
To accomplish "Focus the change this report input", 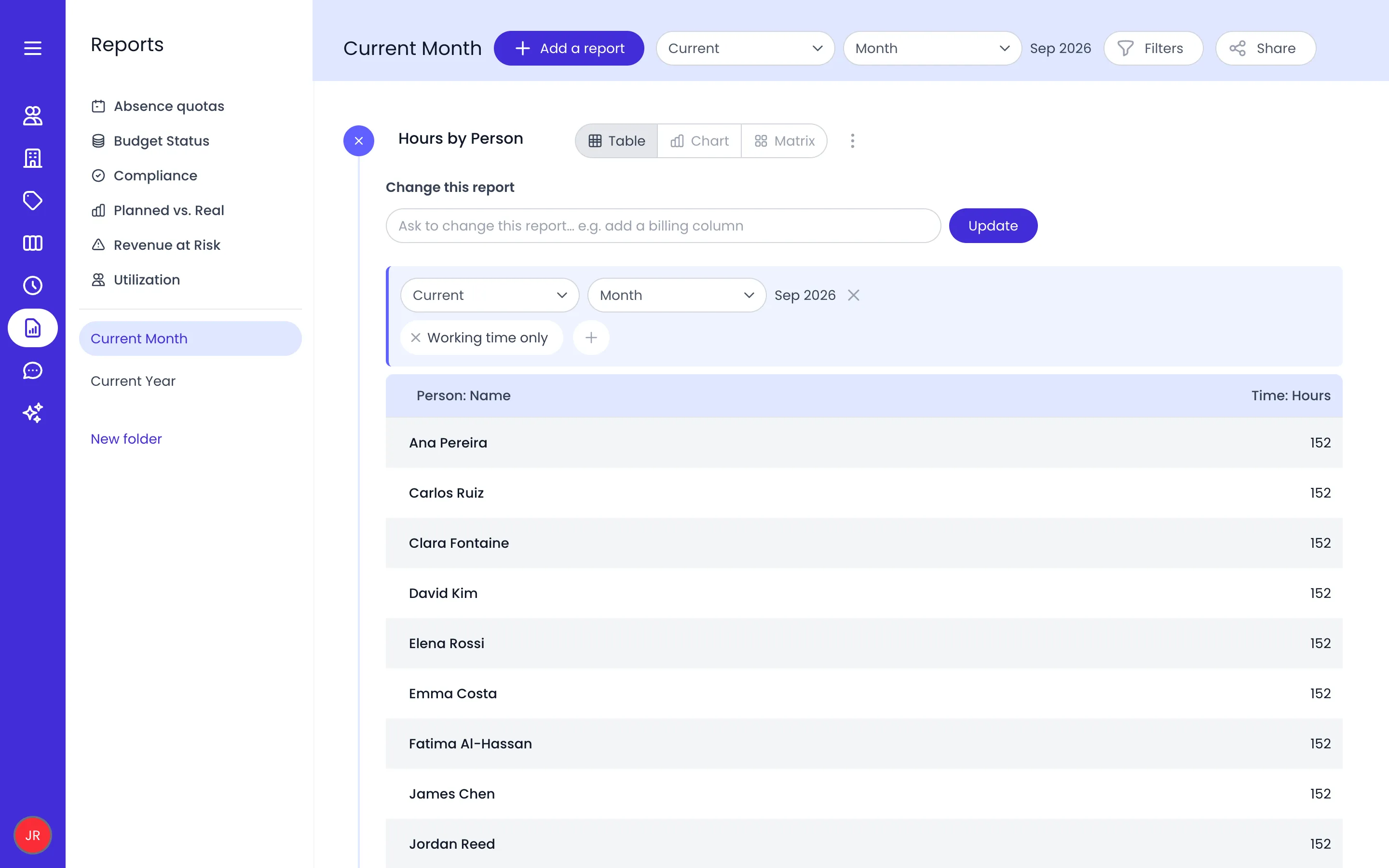I will click(x=663, y=226).
